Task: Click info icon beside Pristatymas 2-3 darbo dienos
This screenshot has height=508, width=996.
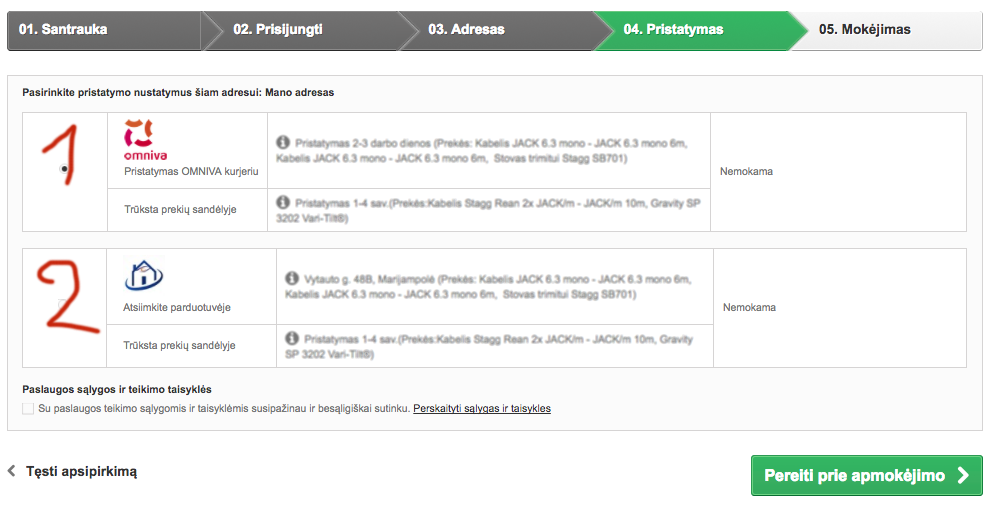Action: [x=283, y=143]
